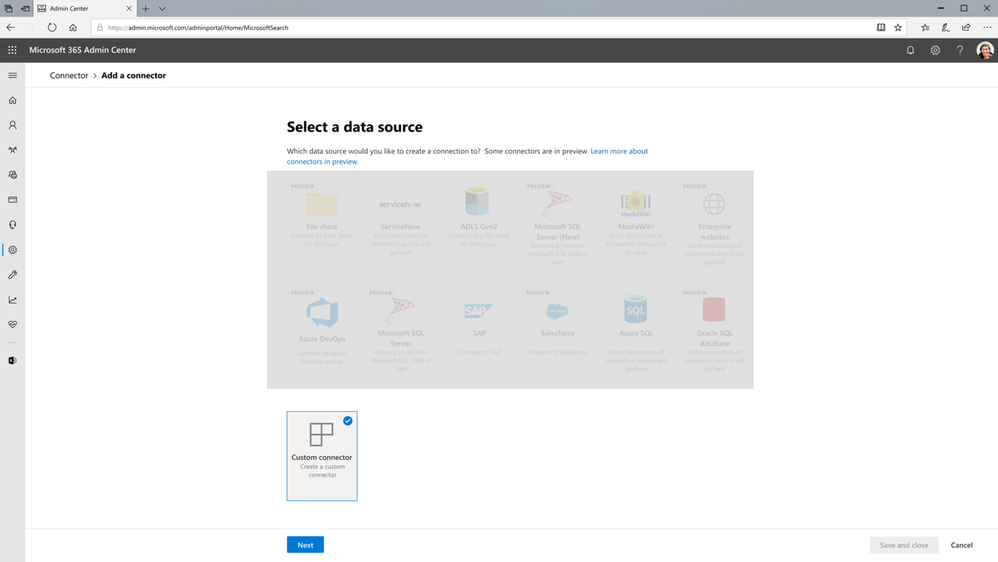Open help question mark icon
The image size is (998, 562).
[x=960, y=50]
